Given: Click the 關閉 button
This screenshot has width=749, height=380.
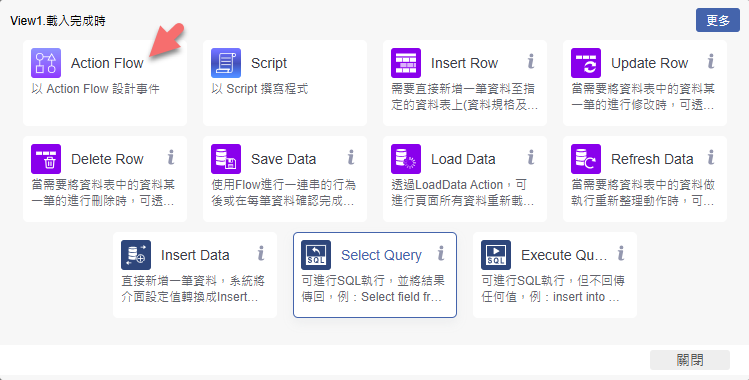Looking at the screenshot, I should [690, 360].
